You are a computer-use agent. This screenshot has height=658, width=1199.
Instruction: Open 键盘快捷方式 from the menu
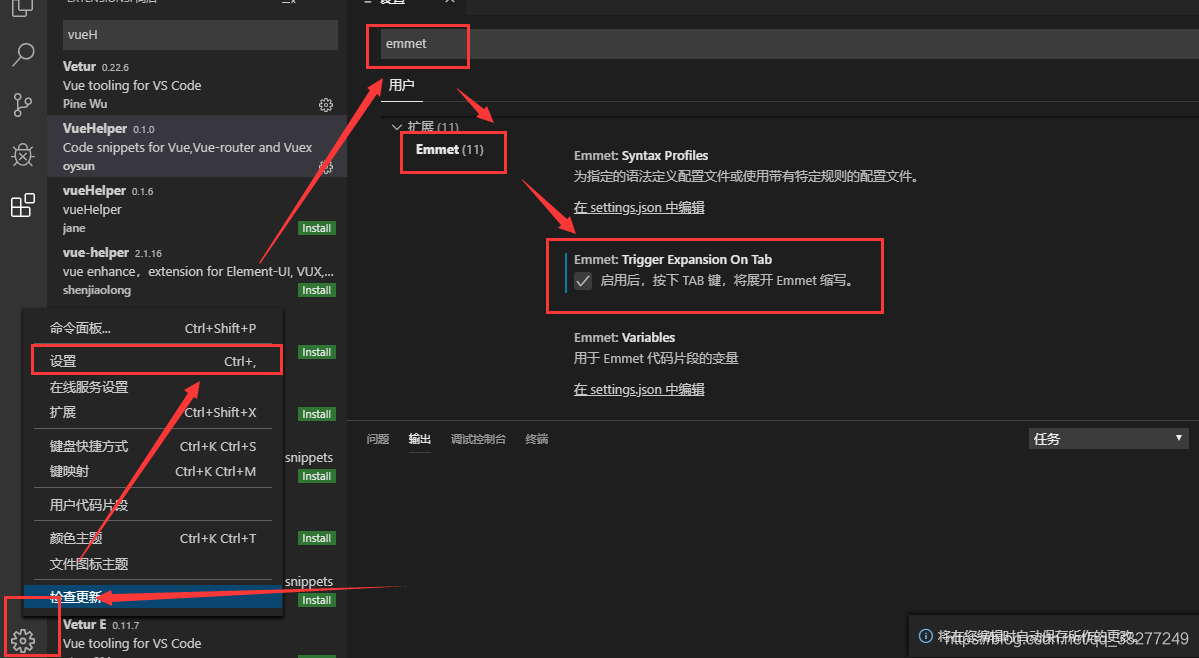tap(153, 446)
